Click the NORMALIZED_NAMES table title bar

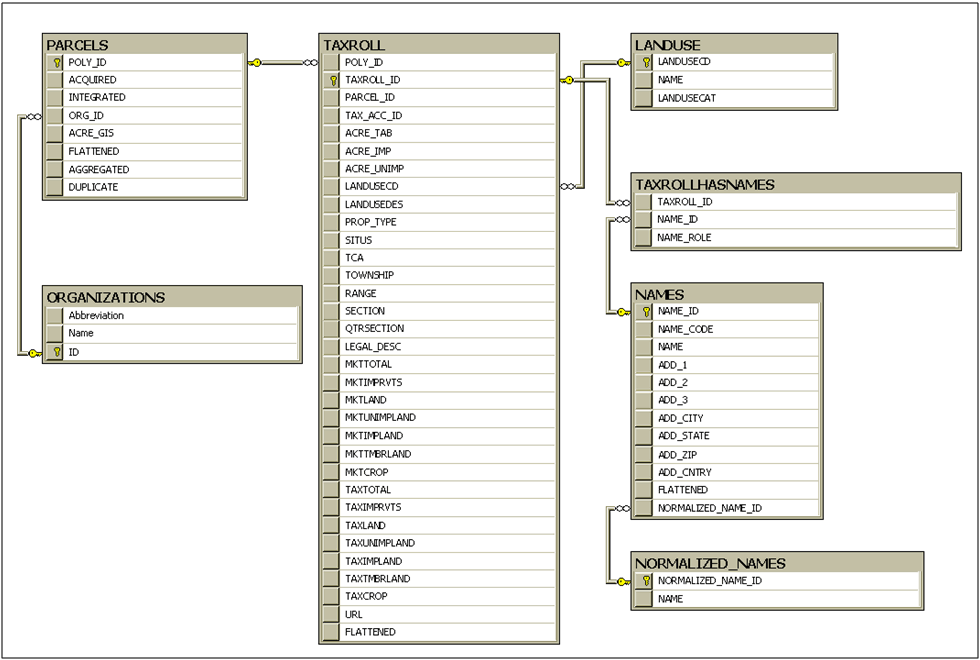778,563
